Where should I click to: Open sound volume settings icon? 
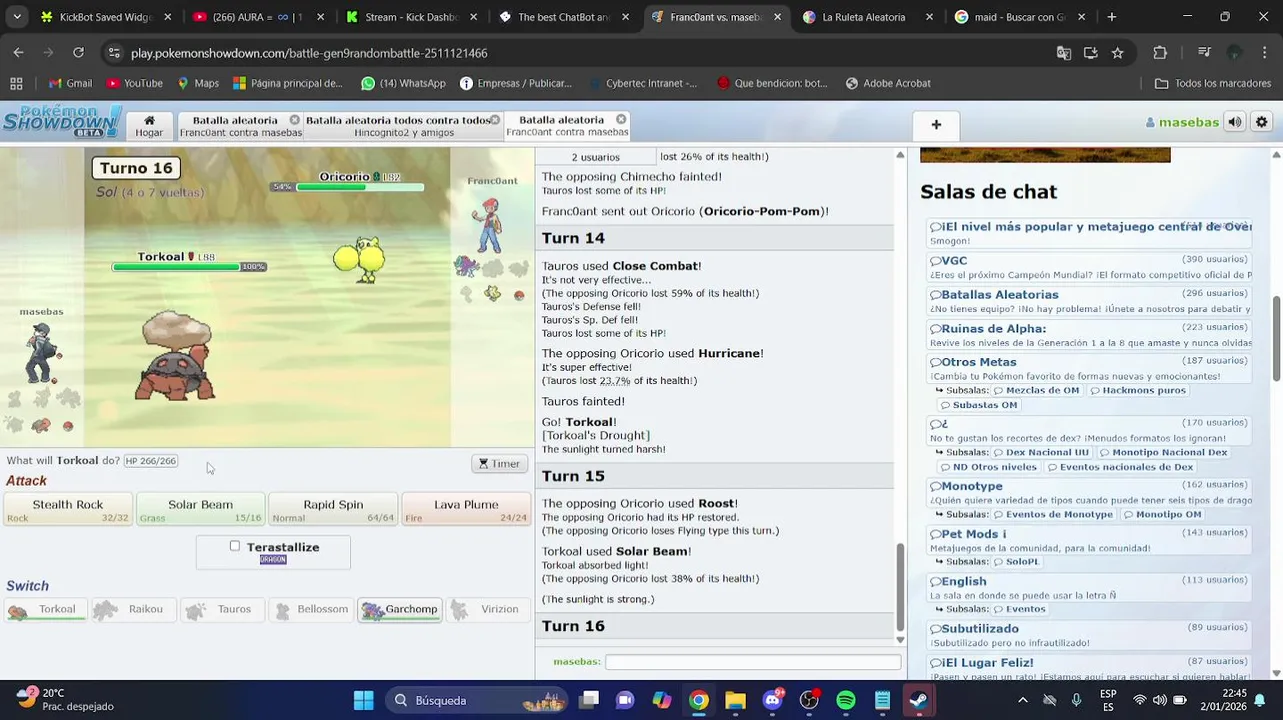(x=1235, y=122)
